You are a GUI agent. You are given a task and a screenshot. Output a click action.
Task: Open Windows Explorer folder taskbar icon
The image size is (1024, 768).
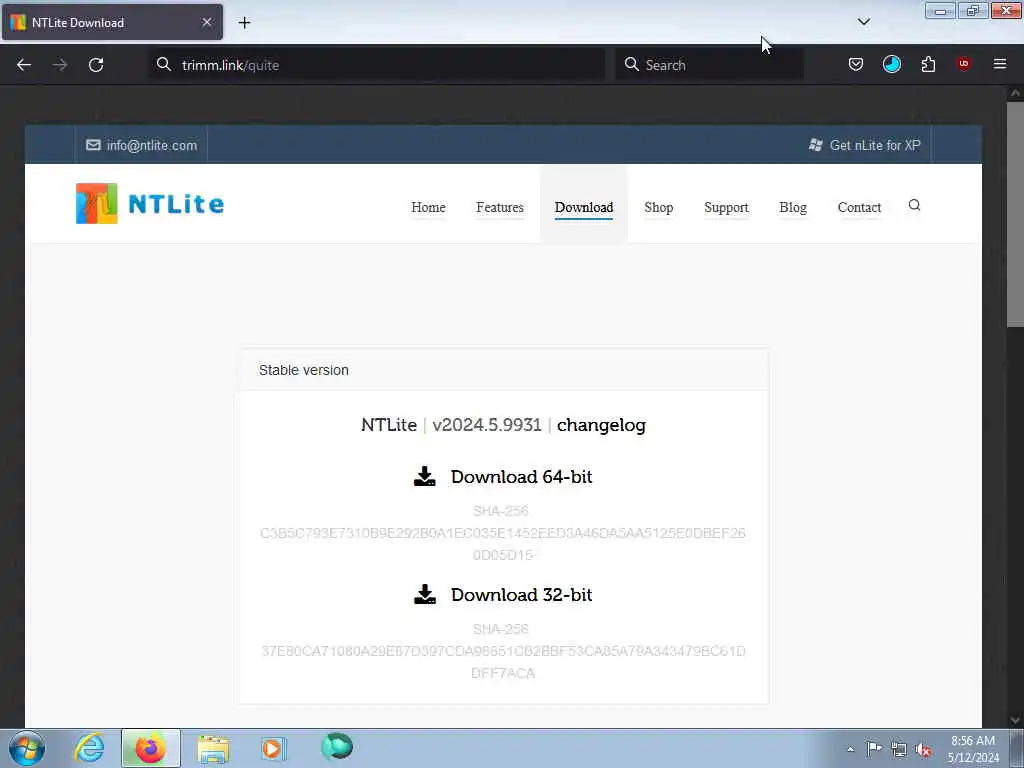click(213, 748)
